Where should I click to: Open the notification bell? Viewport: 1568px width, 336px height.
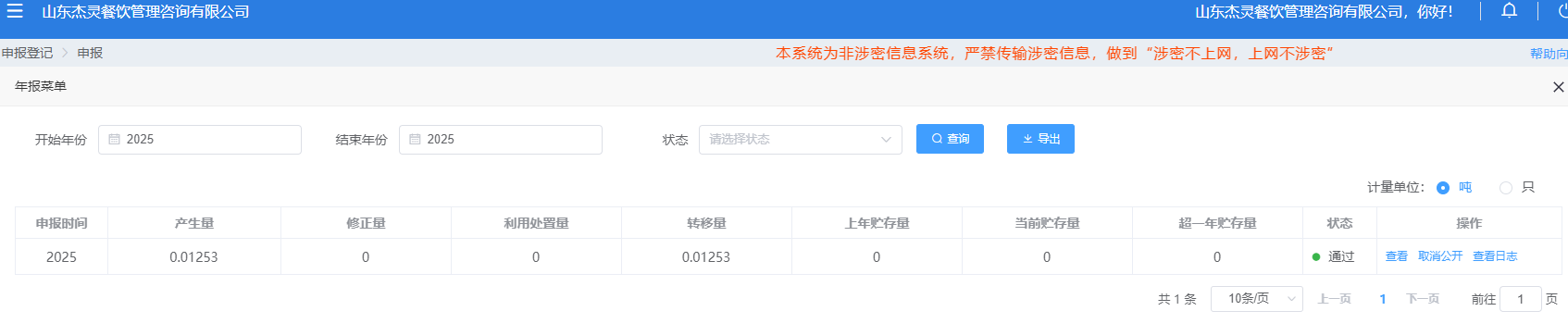(1509, 11)
